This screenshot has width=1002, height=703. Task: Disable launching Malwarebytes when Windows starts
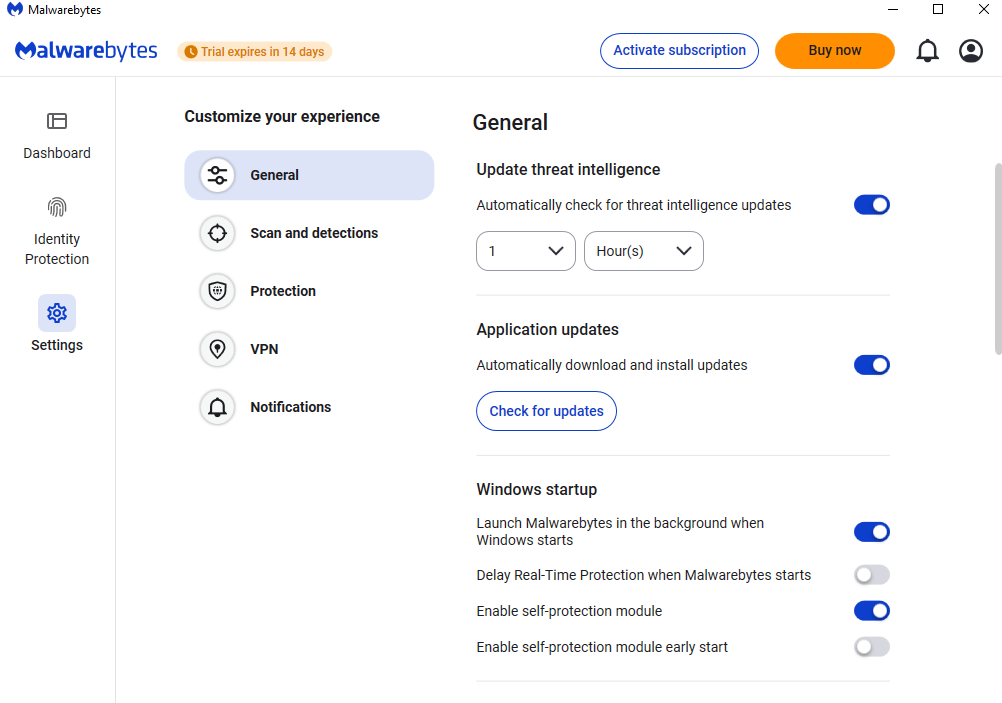point(872,532)
